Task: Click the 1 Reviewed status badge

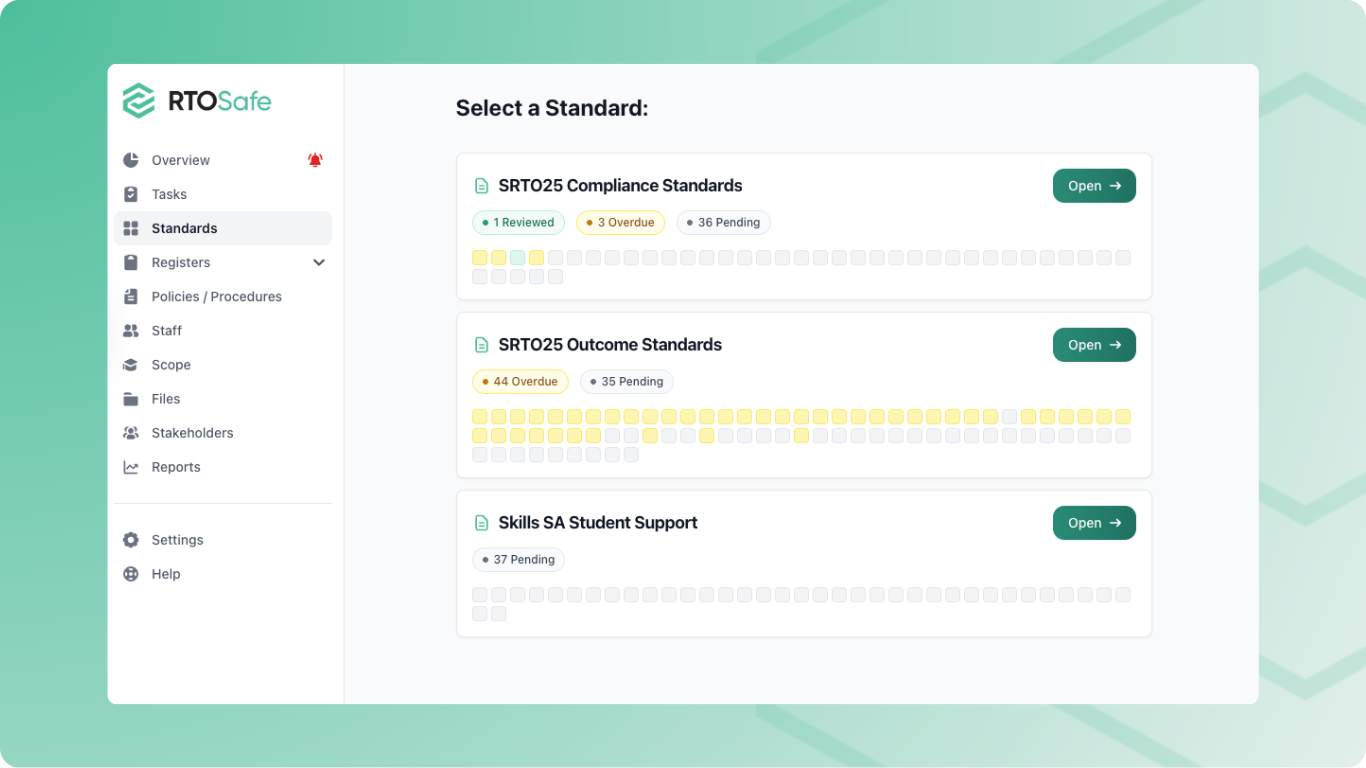Action: pos(518,223)
